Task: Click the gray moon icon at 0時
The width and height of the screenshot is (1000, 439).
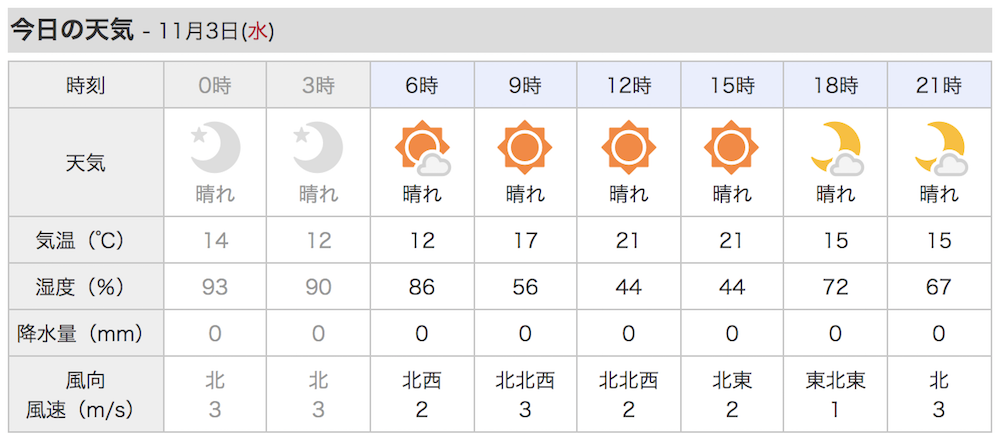Action: (x=215, y=147)
